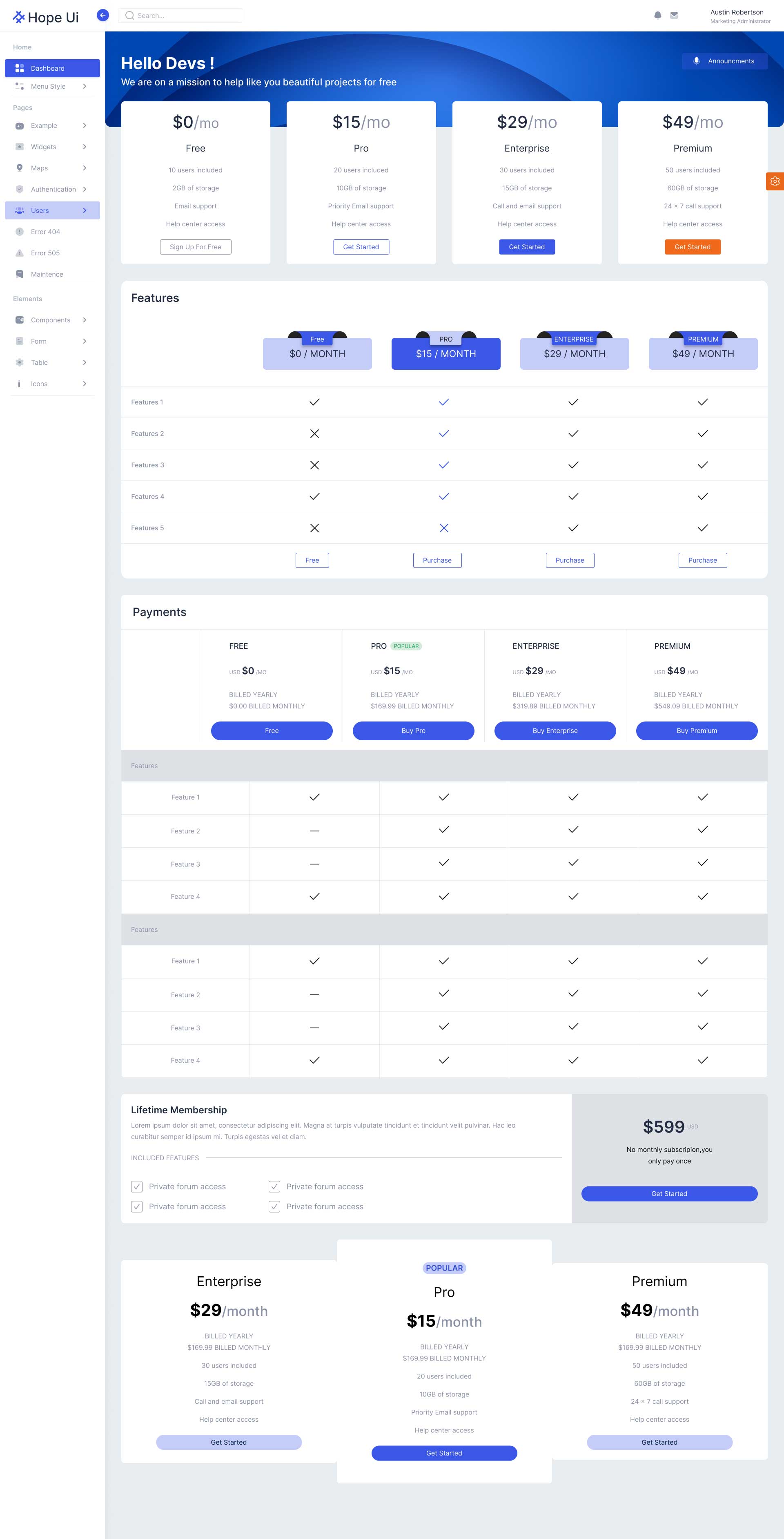Screen dimensions: 784x1539
Task: Click the POPULAR badge next to PRO
Action: click(407, 646)
